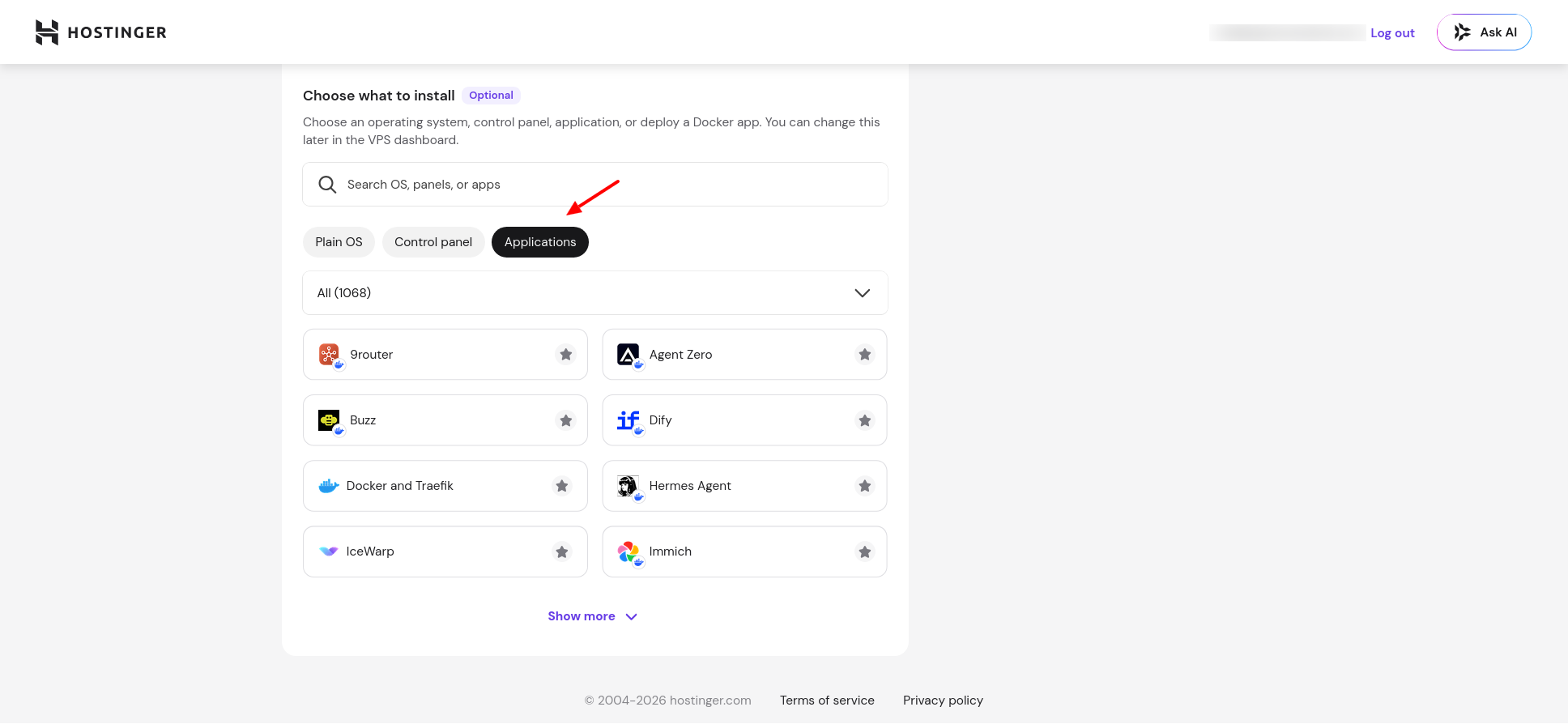The image size is (1568, 724).
Task: Click the copyright hostinger.com text
Action: (x=668, y=701)
